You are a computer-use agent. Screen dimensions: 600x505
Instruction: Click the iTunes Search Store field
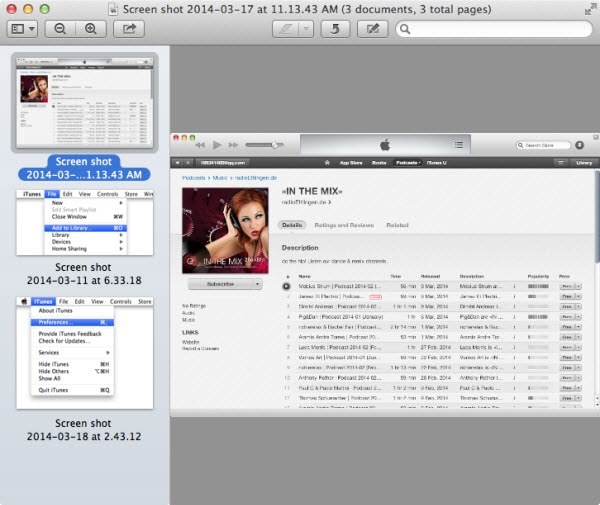coord(543,145)
